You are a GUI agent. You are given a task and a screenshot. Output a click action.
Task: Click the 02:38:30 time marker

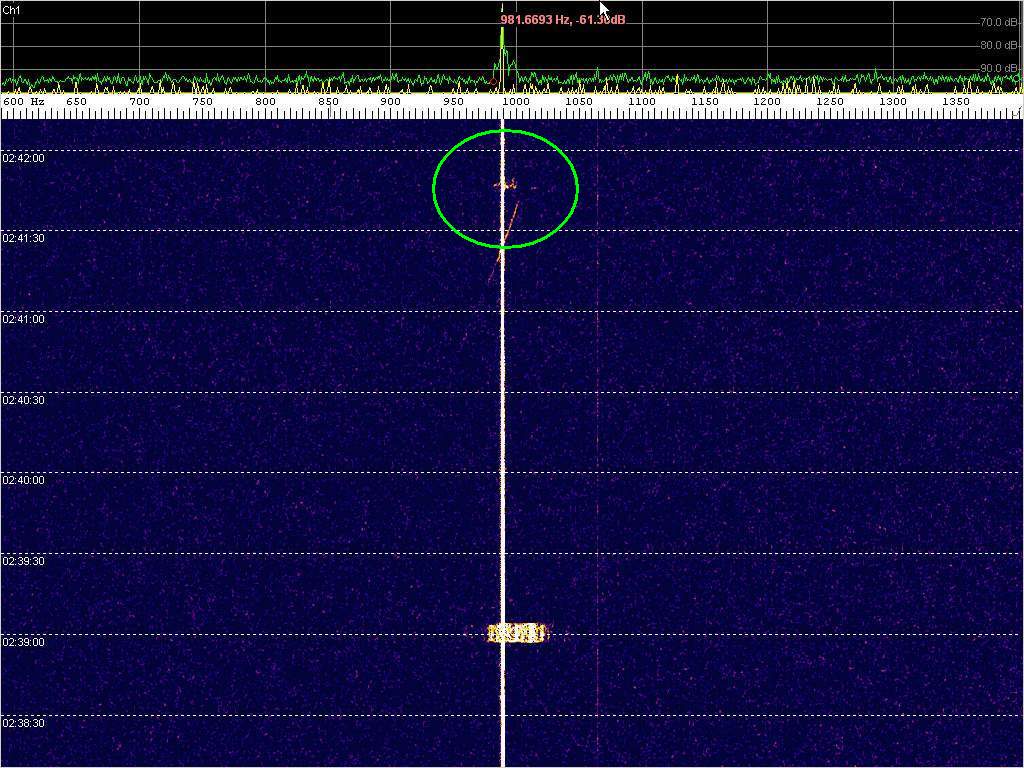click(23, 723)
